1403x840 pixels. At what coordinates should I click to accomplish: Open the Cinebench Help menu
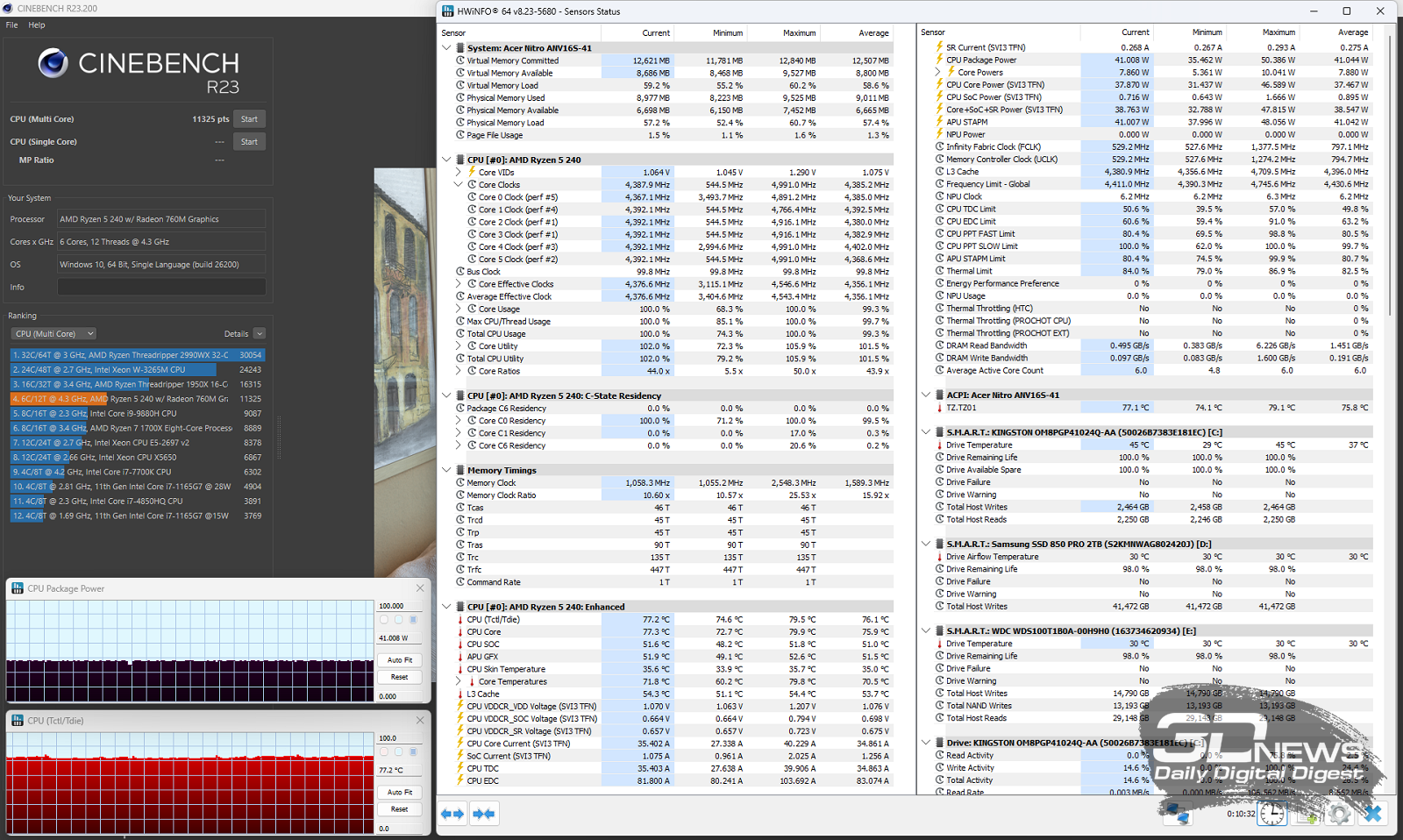coord(37,25)
